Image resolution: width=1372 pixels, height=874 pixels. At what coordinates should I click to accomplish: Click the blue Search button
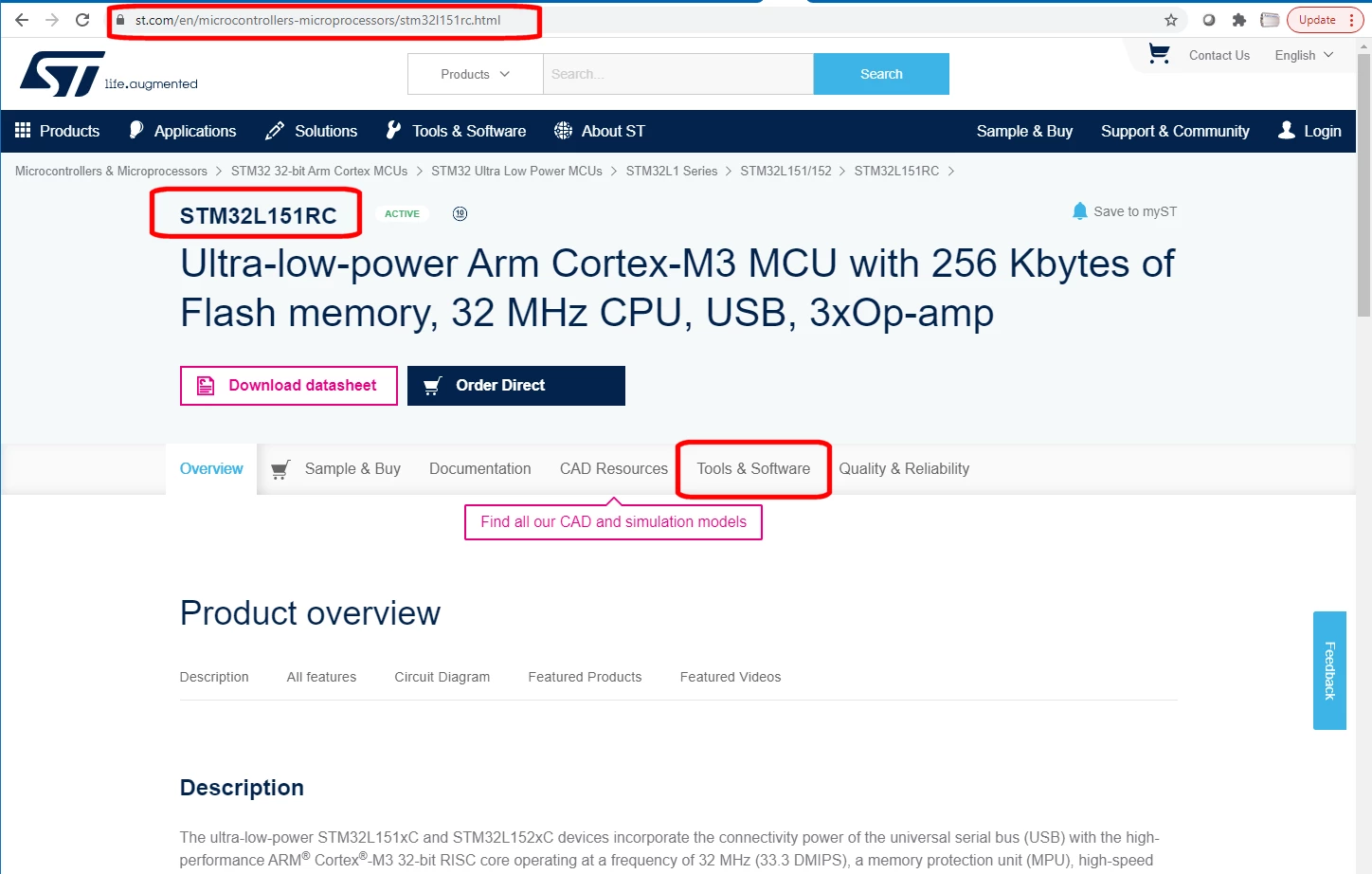(x=881, y=74)
